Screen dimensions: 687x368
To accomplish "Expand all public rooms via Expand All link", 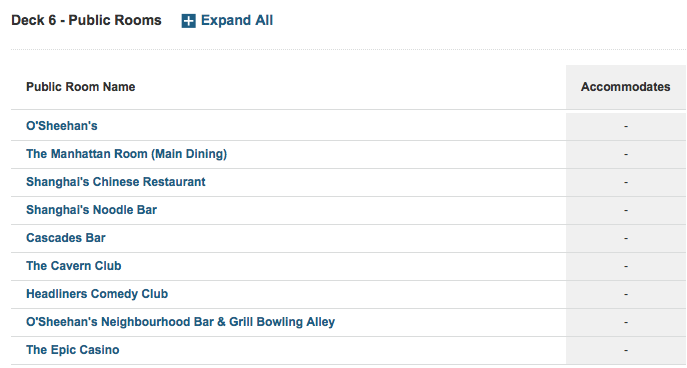I will click(237, 21).
